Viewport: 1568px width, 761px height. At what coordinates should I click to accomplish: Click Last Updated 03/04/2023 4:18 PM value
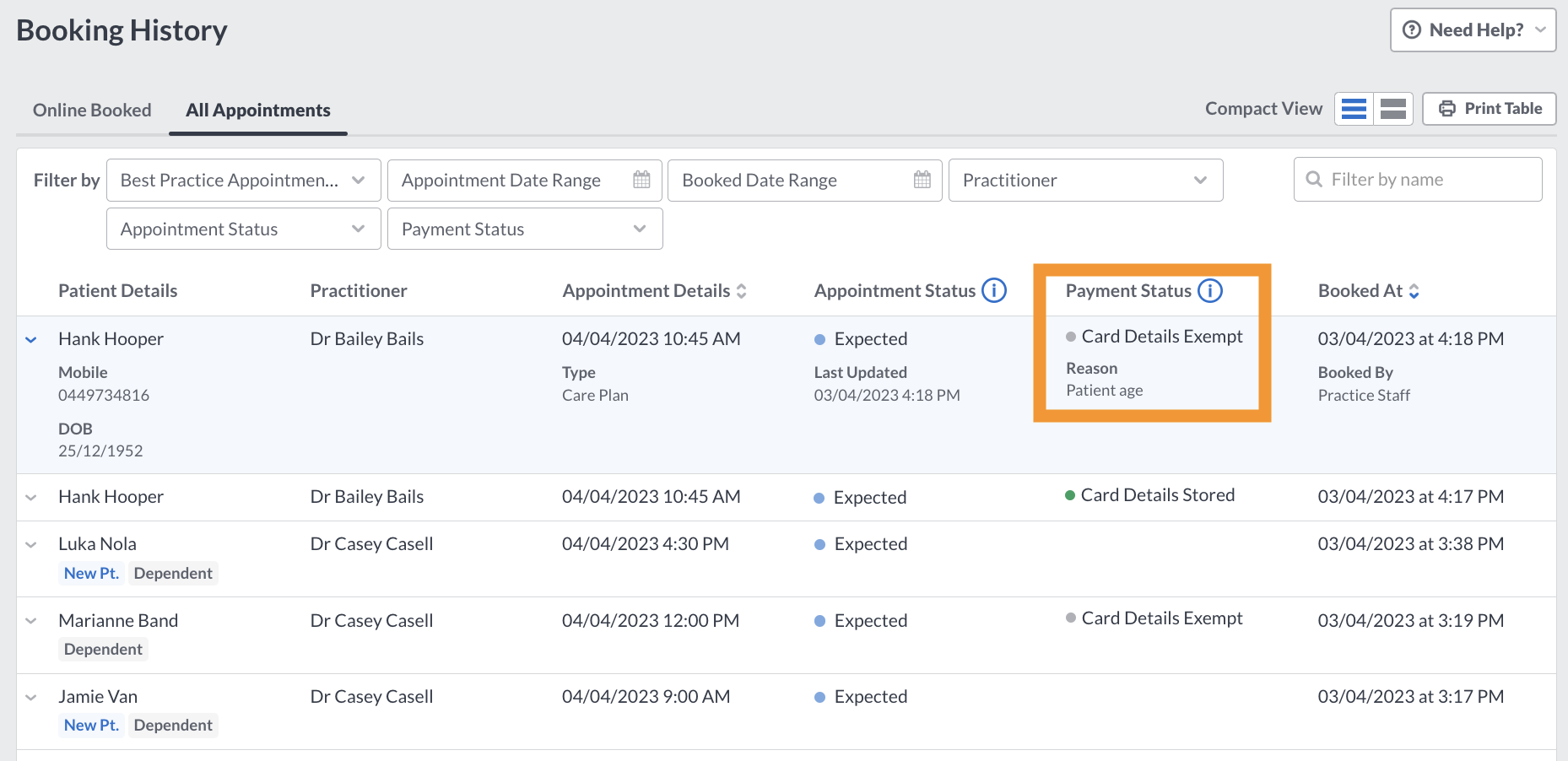[x=887, y=396]
